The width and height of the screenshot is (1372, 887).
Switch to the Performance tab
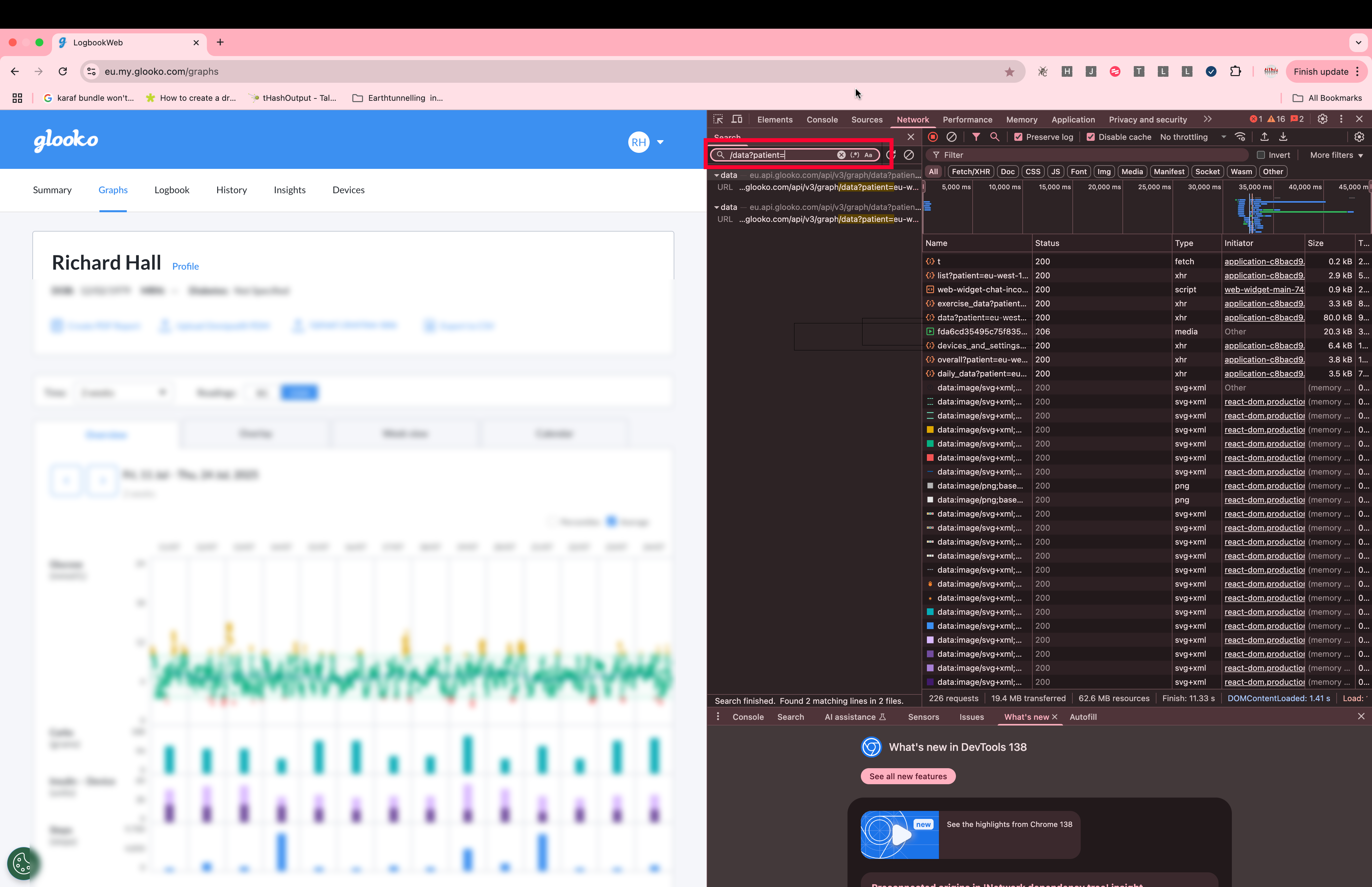[x=967, y=120]
